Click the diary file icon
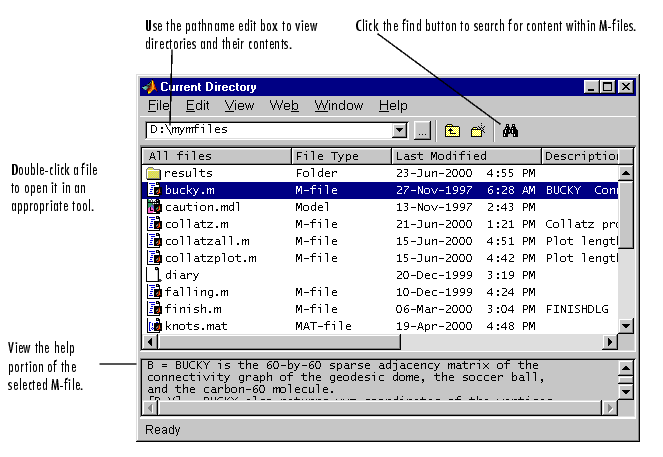 click(x=153, y=275)
